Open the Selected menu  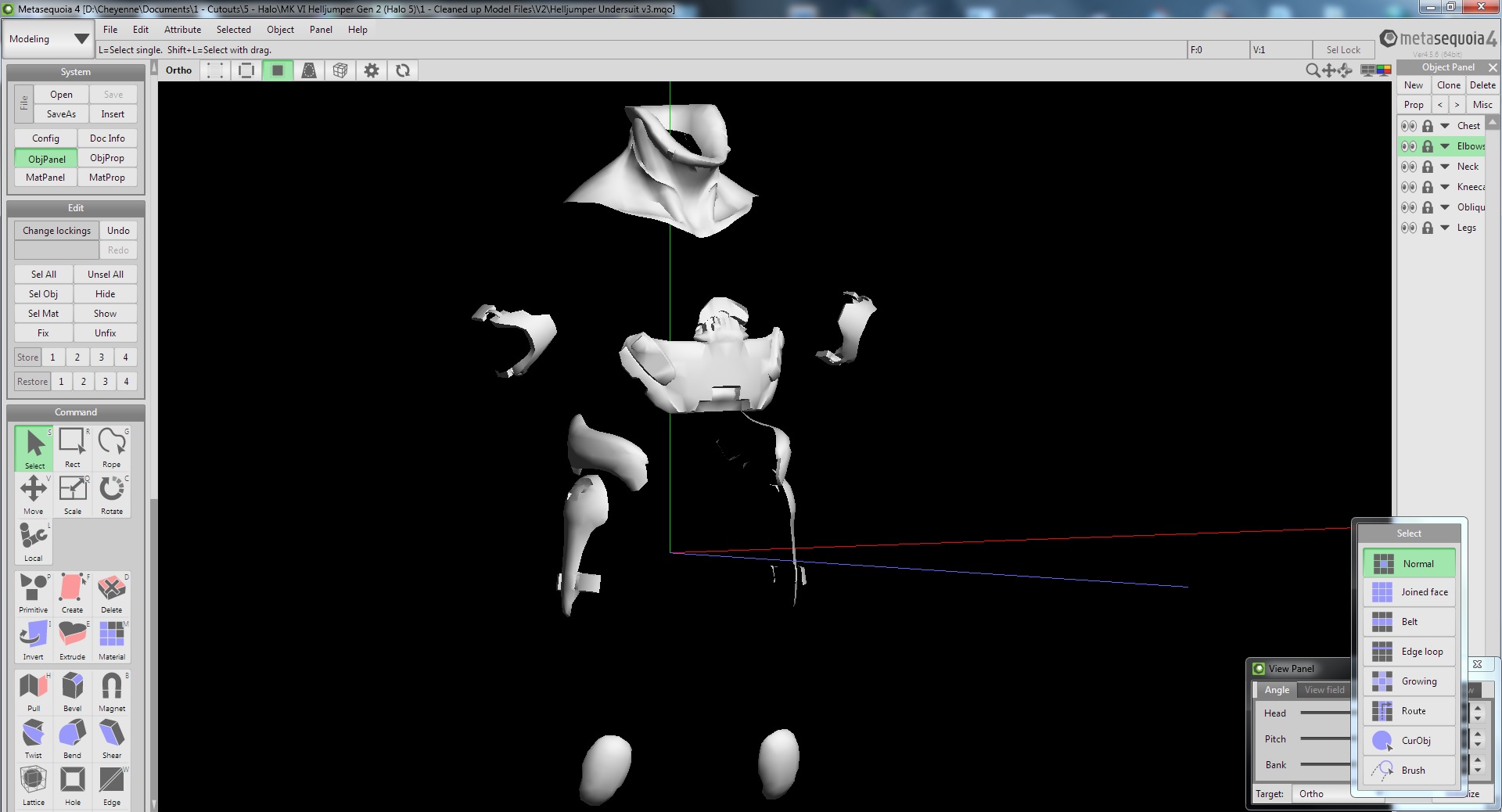coord(234,30)
